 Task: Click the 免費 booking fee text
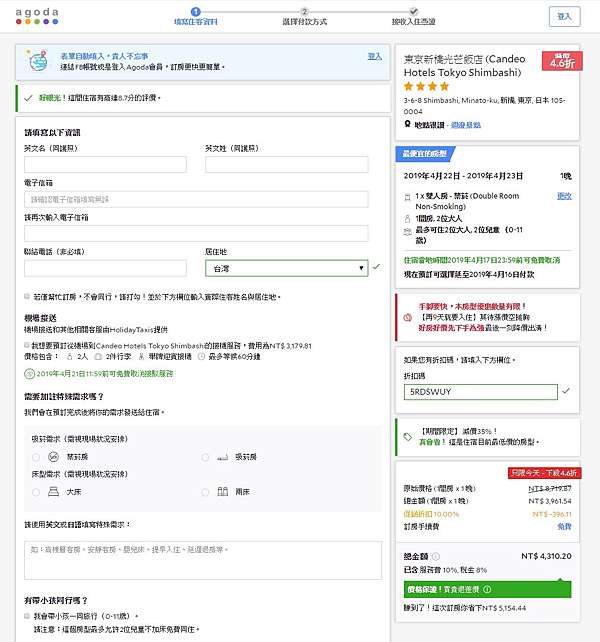564,526
